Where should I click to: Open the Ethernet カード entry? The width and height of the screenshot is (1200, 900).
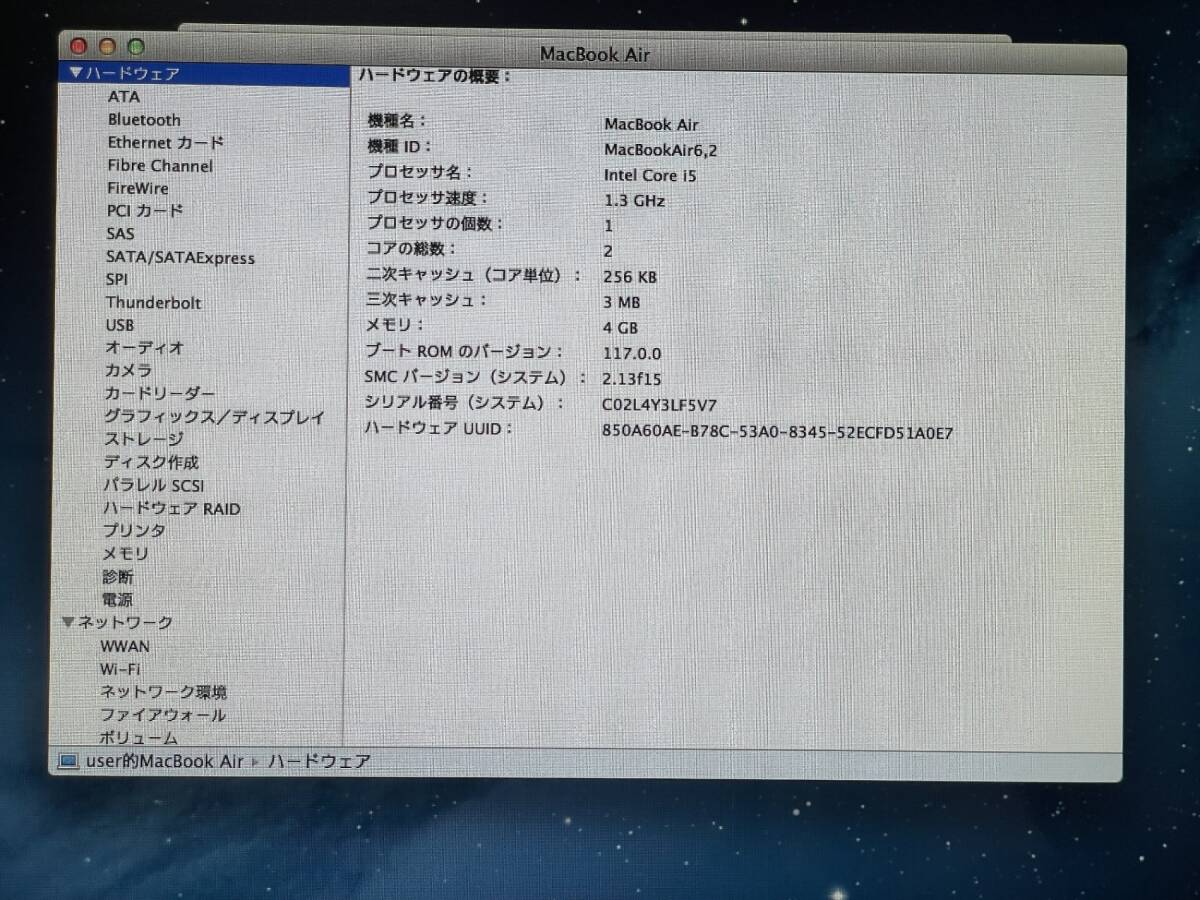[165, 143]
